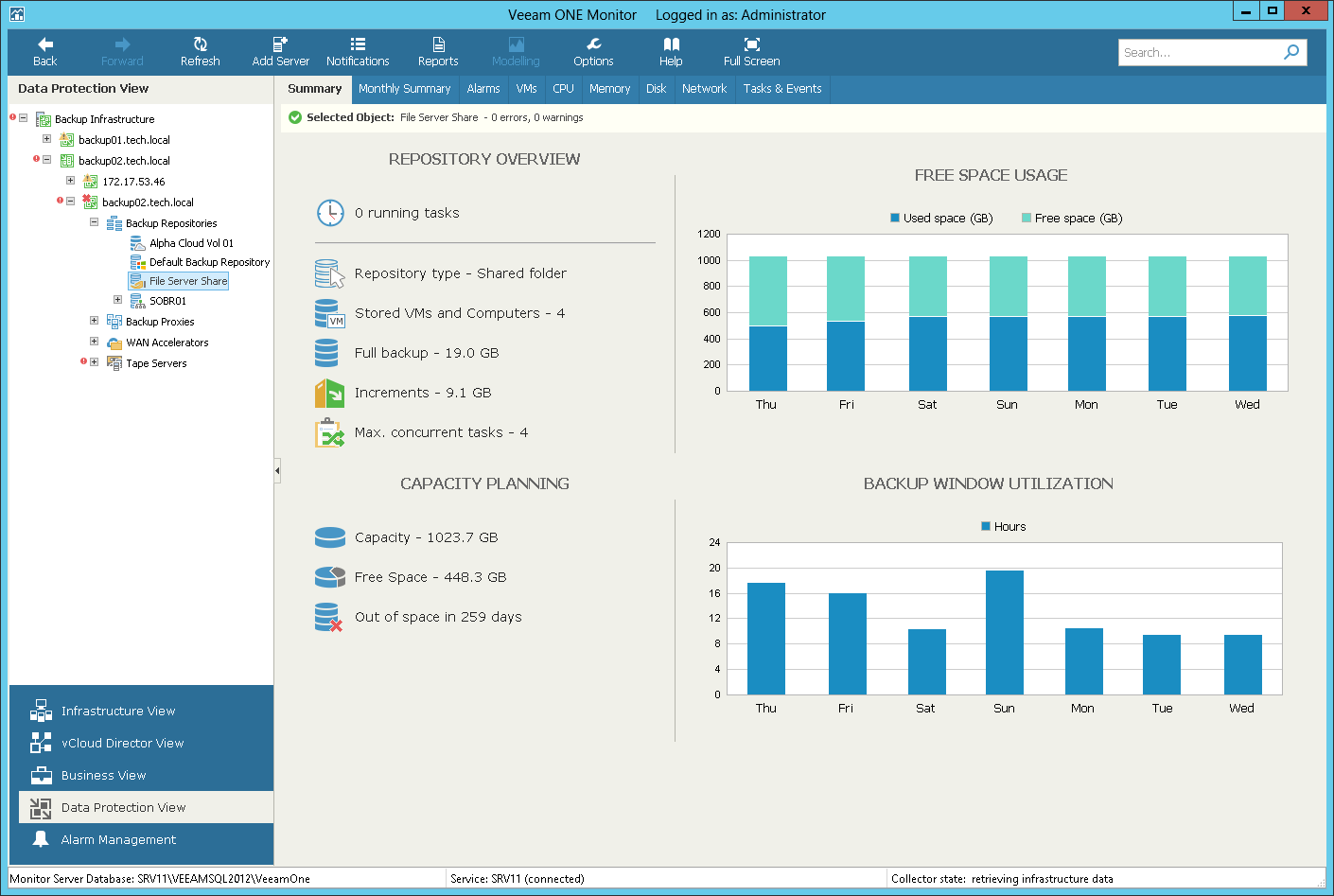
Task: Select Backup Infrastructure in tree
Action: click(104, 119)
